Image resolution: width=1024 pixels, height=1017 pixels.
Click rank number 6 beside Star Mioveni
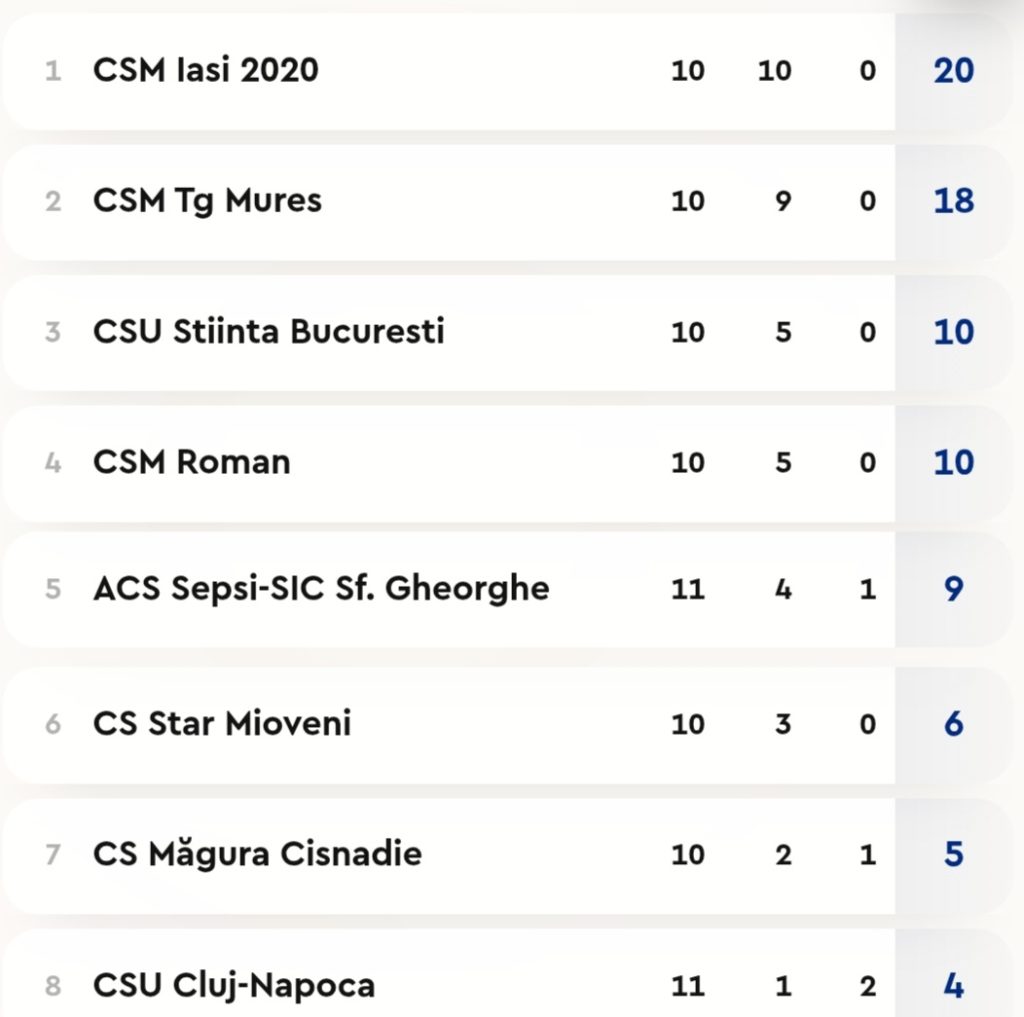coord(53,724)
